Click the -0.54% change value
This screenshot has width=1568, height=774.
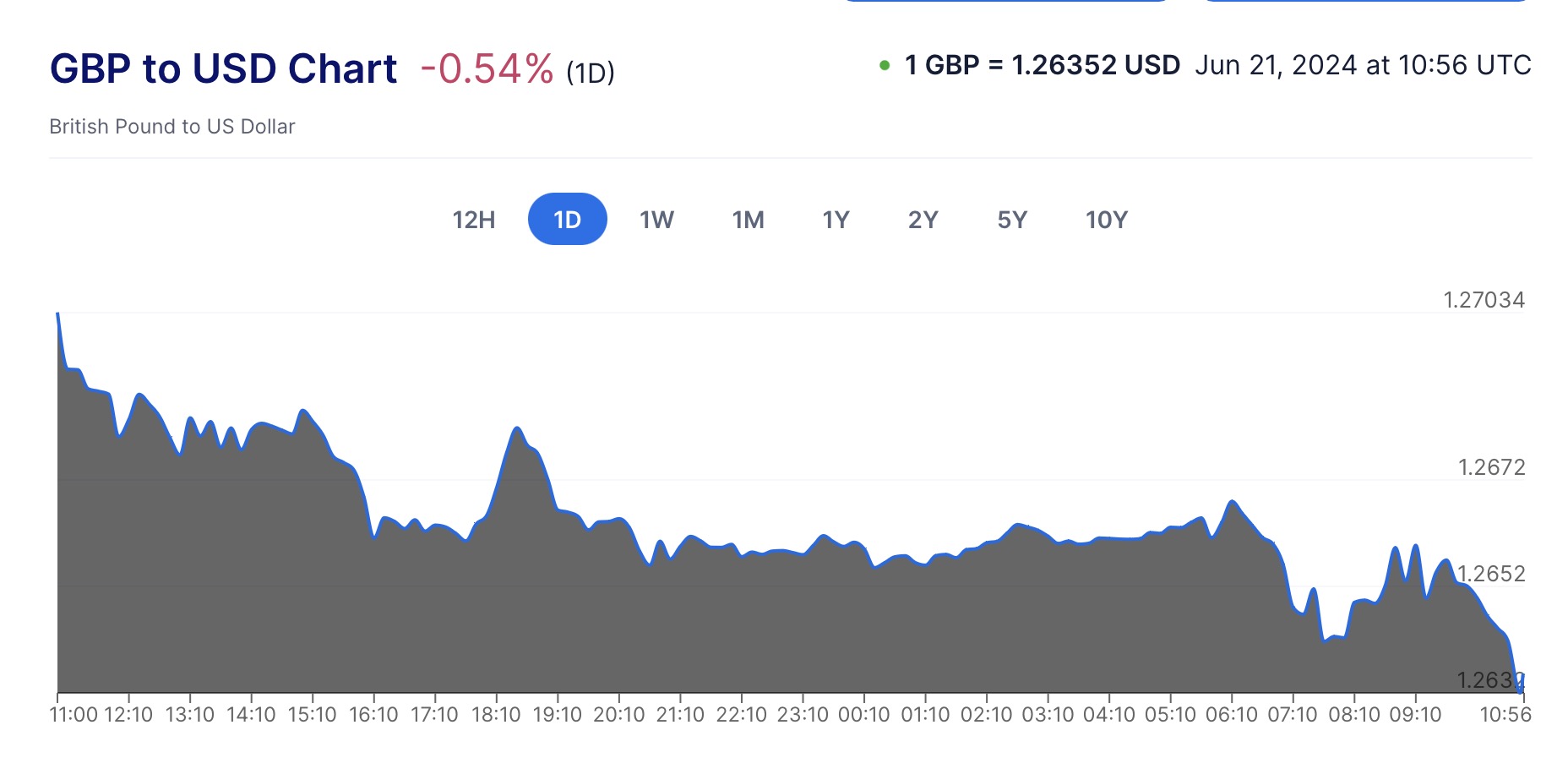coord(487,69)
